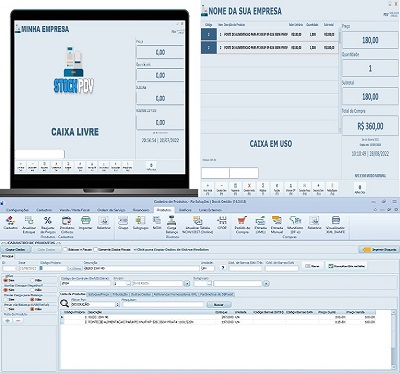Click the product list vertical scrollbar
Screen dimensions: 400x374
(394, 340)
